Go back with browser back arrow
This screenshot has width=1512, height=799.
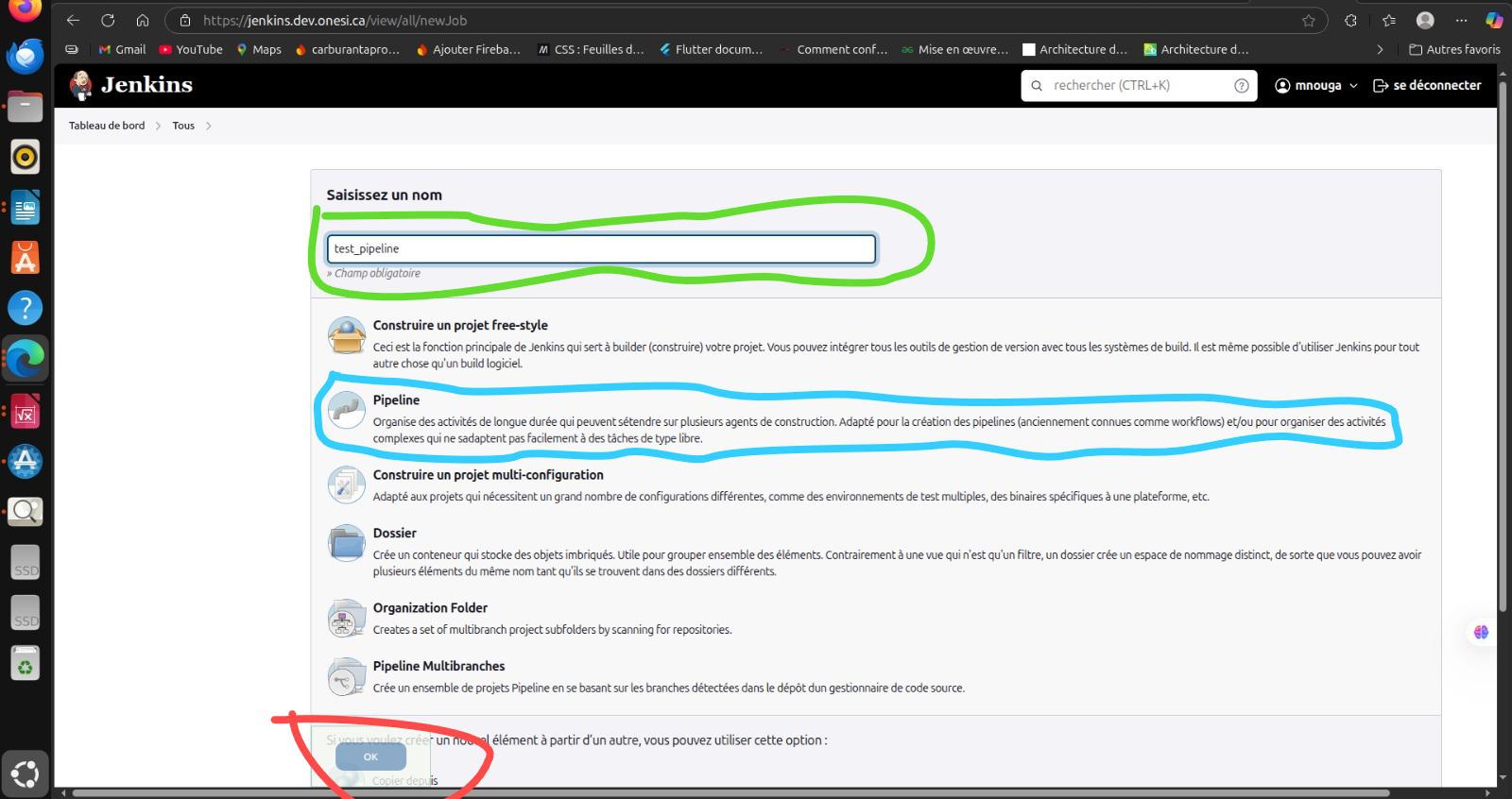tap(73, 20)
